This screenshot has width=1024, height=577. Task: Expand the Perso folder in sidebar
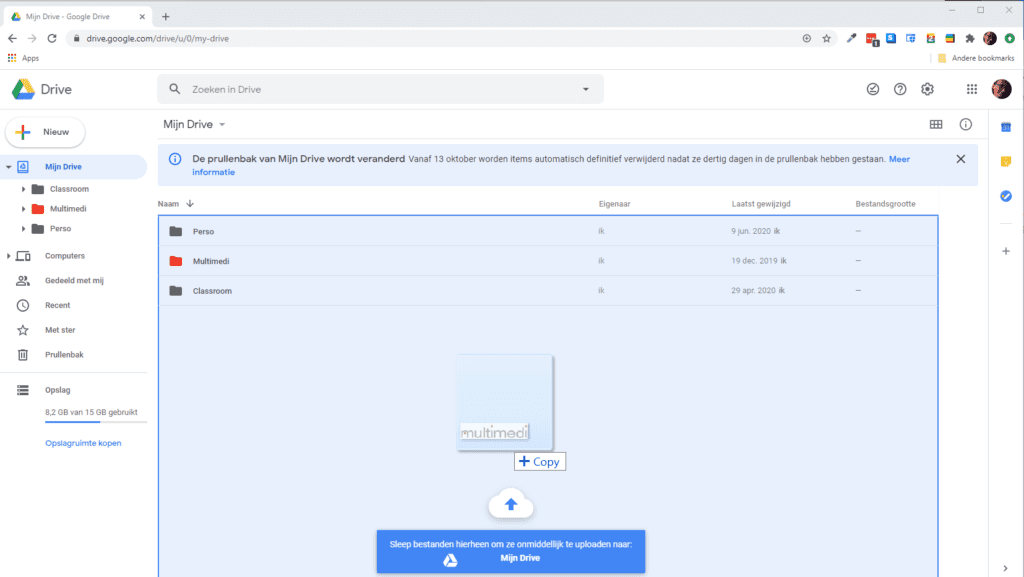[23, 229]
